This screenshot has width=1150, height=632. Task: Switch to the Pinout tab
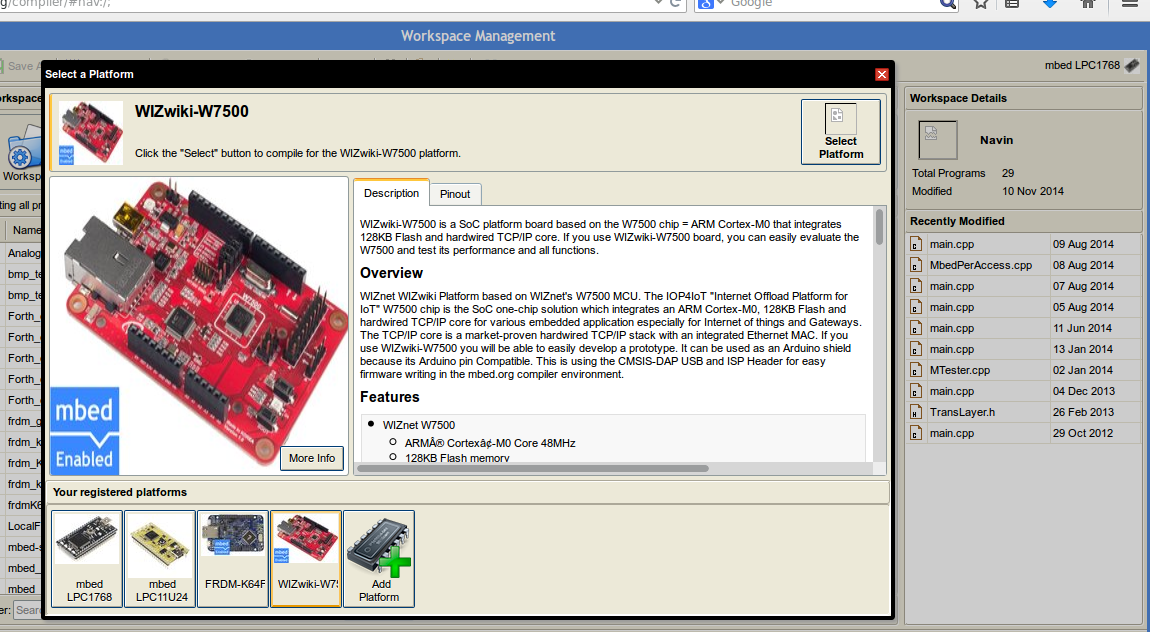click(455, 194)
